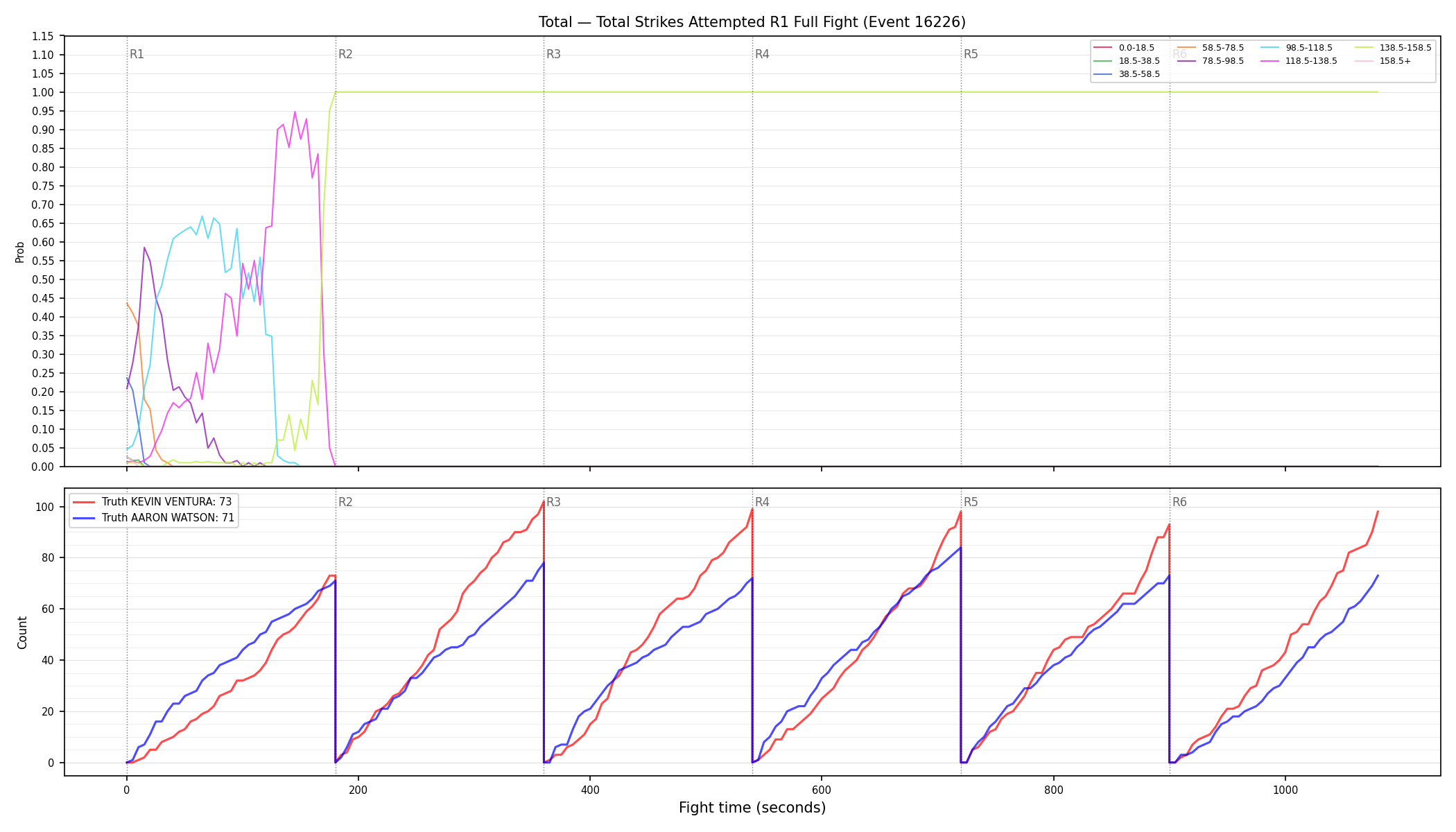Click the 1.00 tick label
The image size is (1456, 832).
[43, 92]
